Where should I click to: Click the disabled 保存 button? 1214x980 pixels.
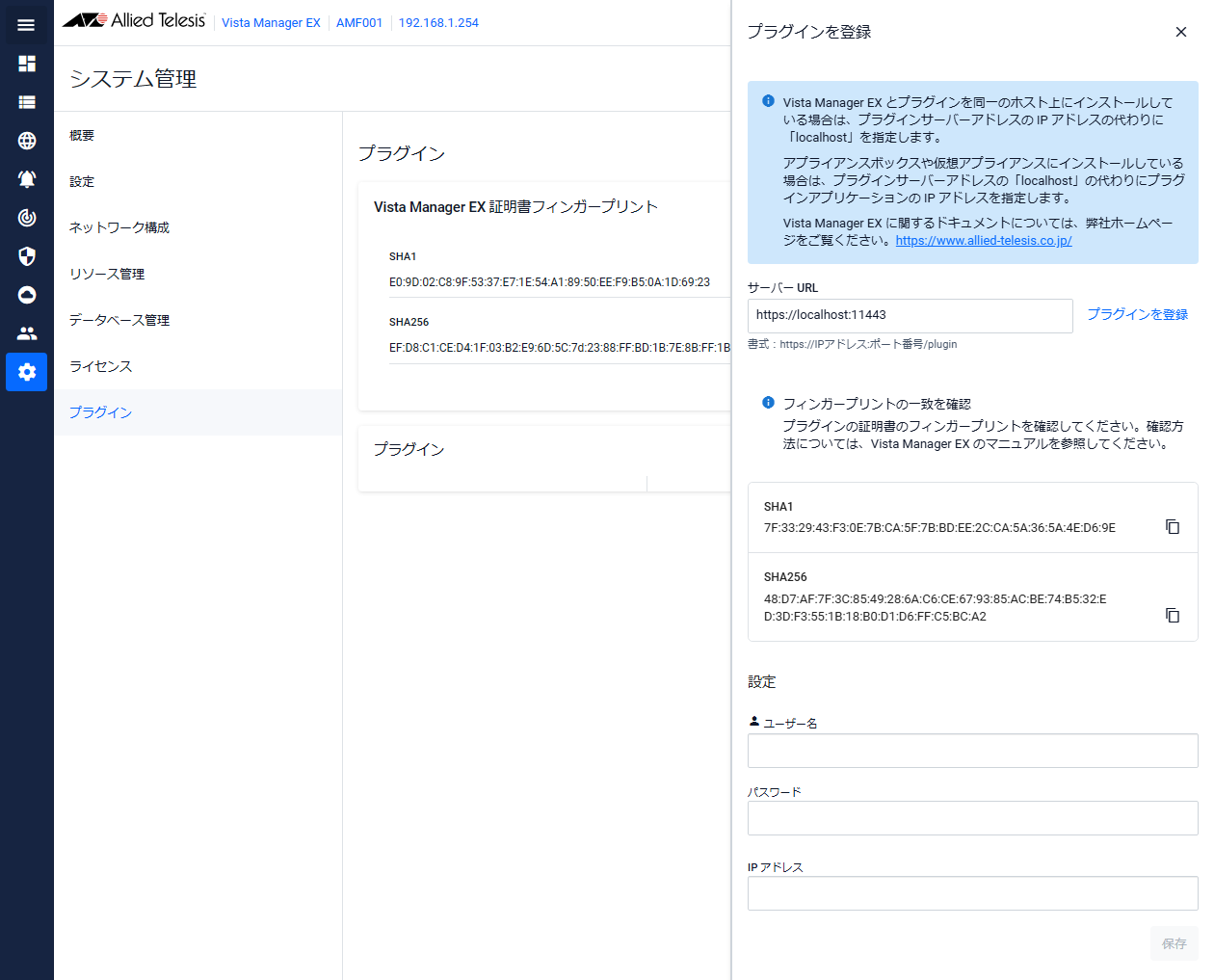tap(1174, 943)
